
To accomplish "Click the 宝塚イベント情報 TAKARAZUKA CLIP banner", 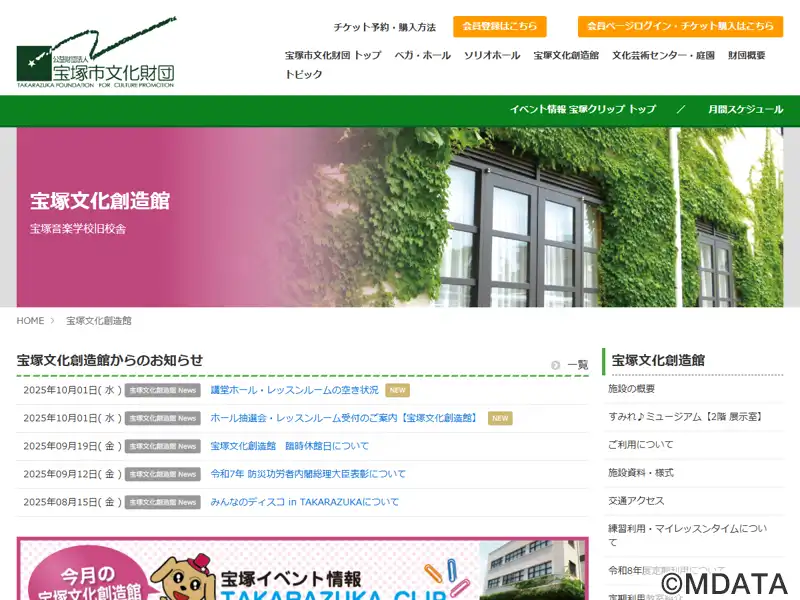I will pyautogui.click(x=303, y=568).
